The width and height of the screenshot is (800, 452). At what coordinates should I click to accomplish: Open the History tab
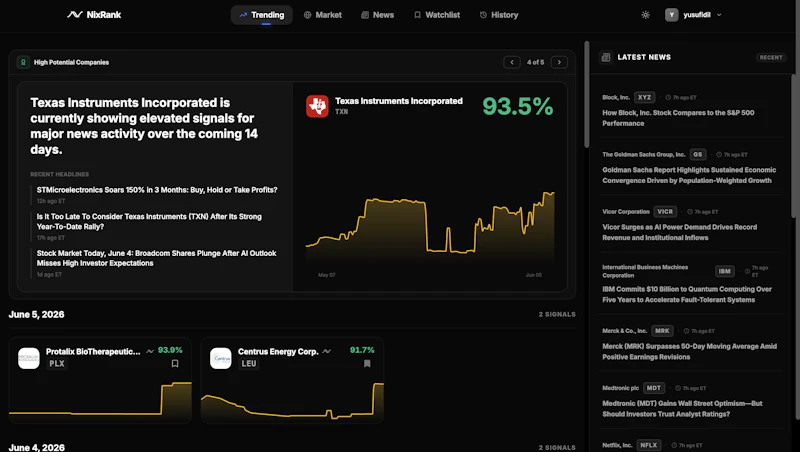(499, 15)
